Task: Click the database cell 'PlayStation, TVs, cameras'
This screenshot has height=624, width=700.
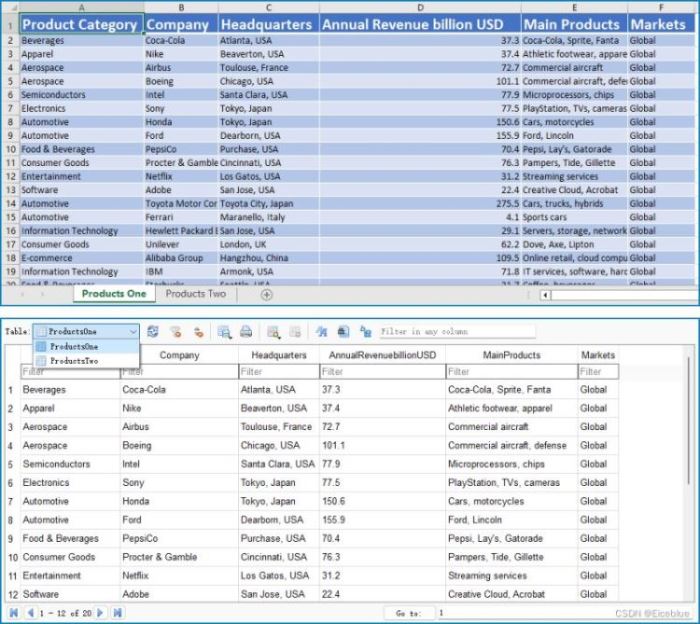Action: coord(512,483)
